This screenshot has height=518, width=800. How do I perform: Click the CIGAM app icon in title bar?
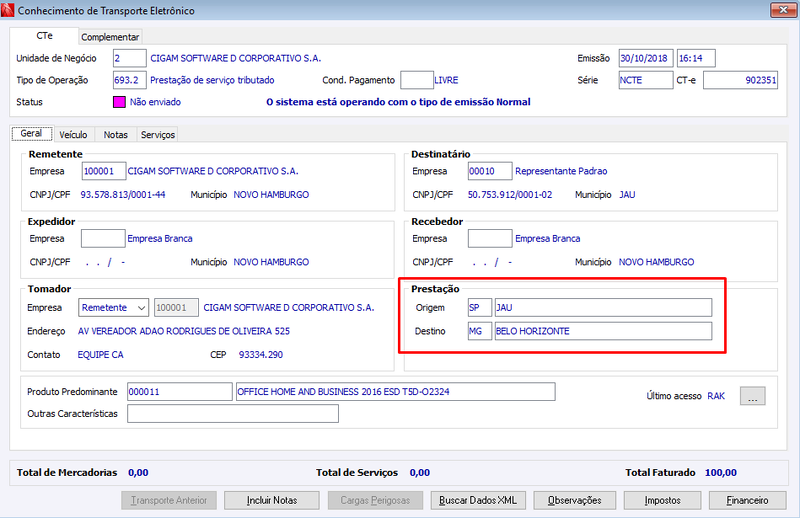8,10
